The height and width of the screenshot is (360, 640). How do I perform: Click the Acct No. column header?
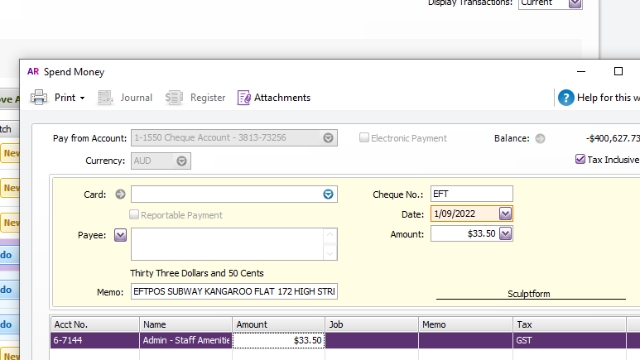(95, 324)
